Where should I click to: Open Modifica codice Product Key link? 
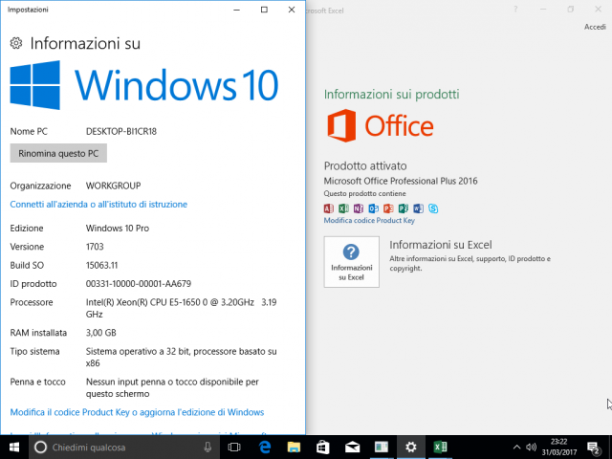[x=369, y=221]
